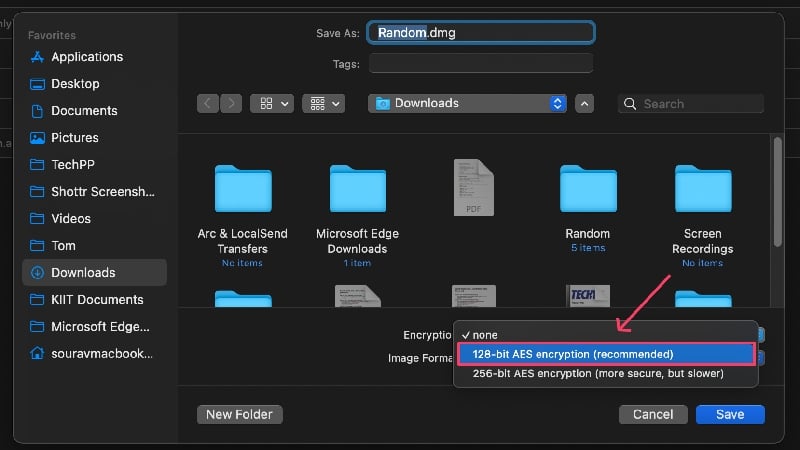800x450 pixels.
Task: Click the Save button
Action: pyautogui.click(x=730, y=414)
